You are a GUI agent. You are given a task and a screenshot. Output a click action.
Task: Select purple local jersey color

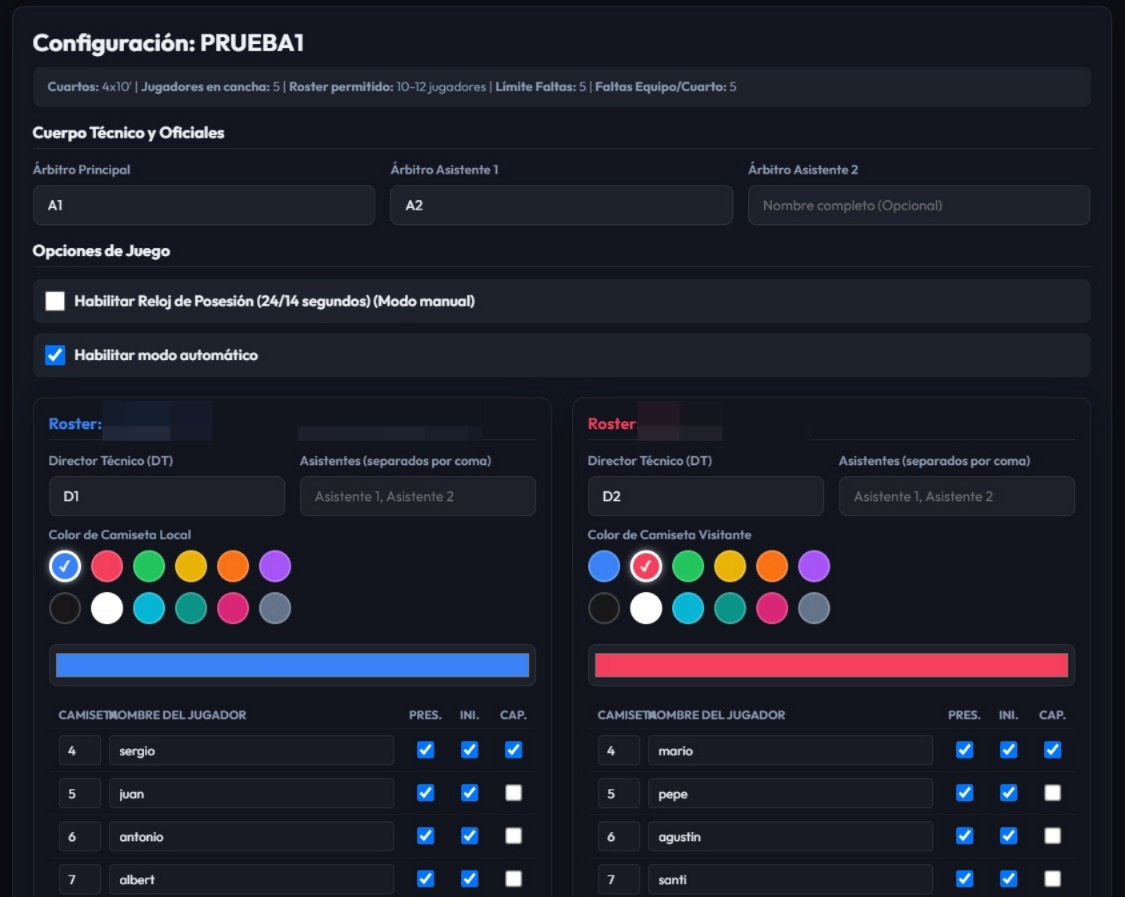coord(275,566)
